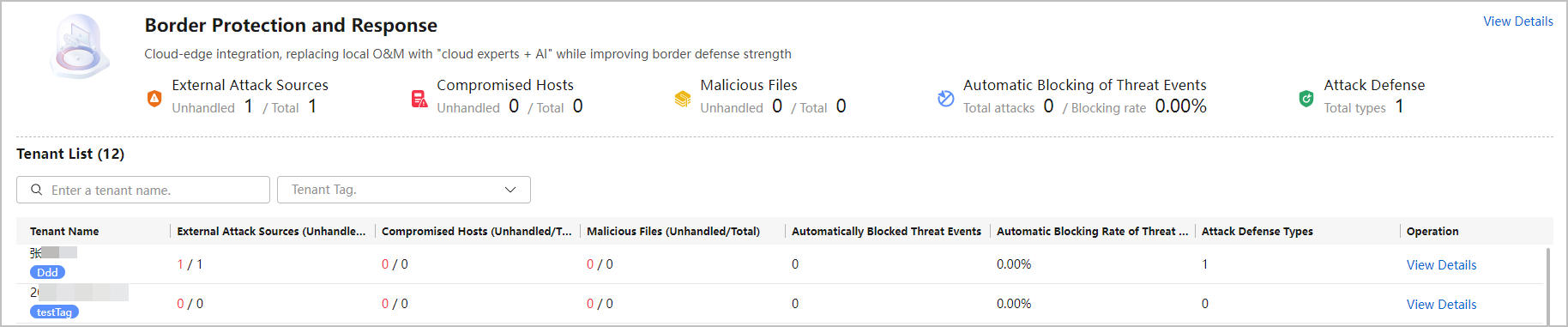Select the testTag tenant tag badge

[54, 312]
